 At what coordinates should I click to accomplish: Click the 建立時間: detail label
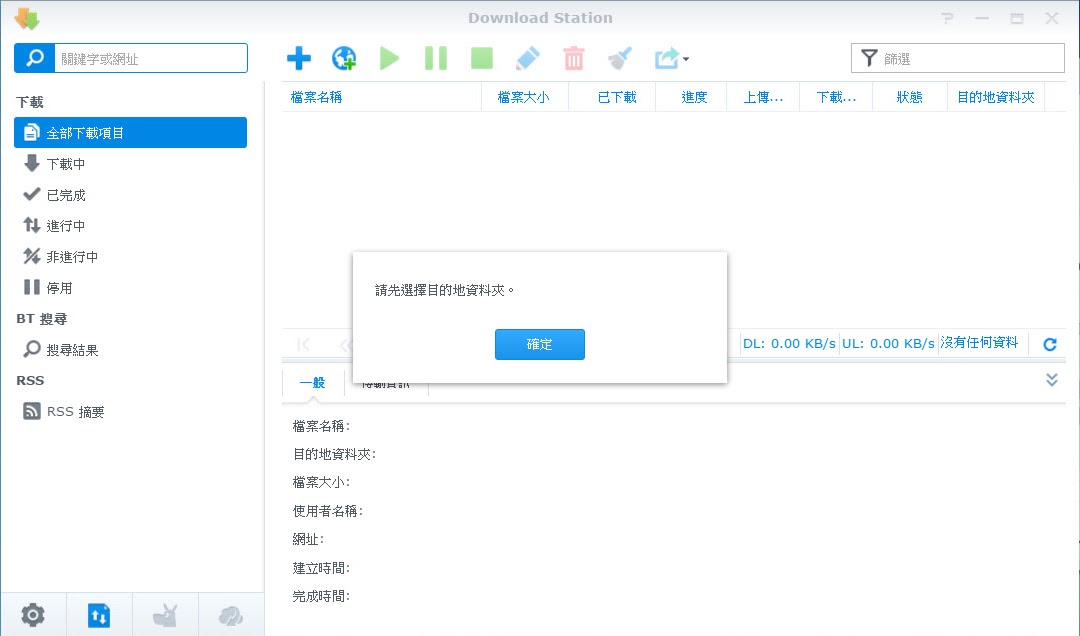[x=321, y=568]
